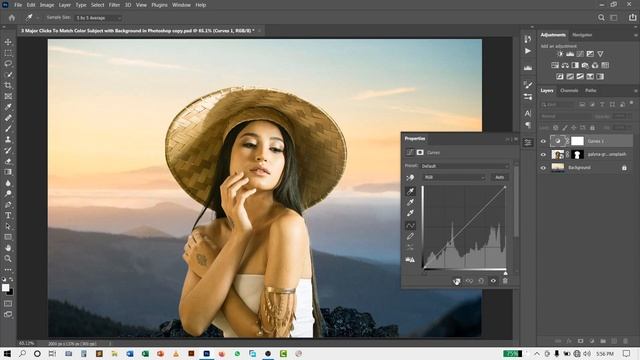Open the layer blend mode dropdown
The image size is (640, 360).
tap(565, 116)
